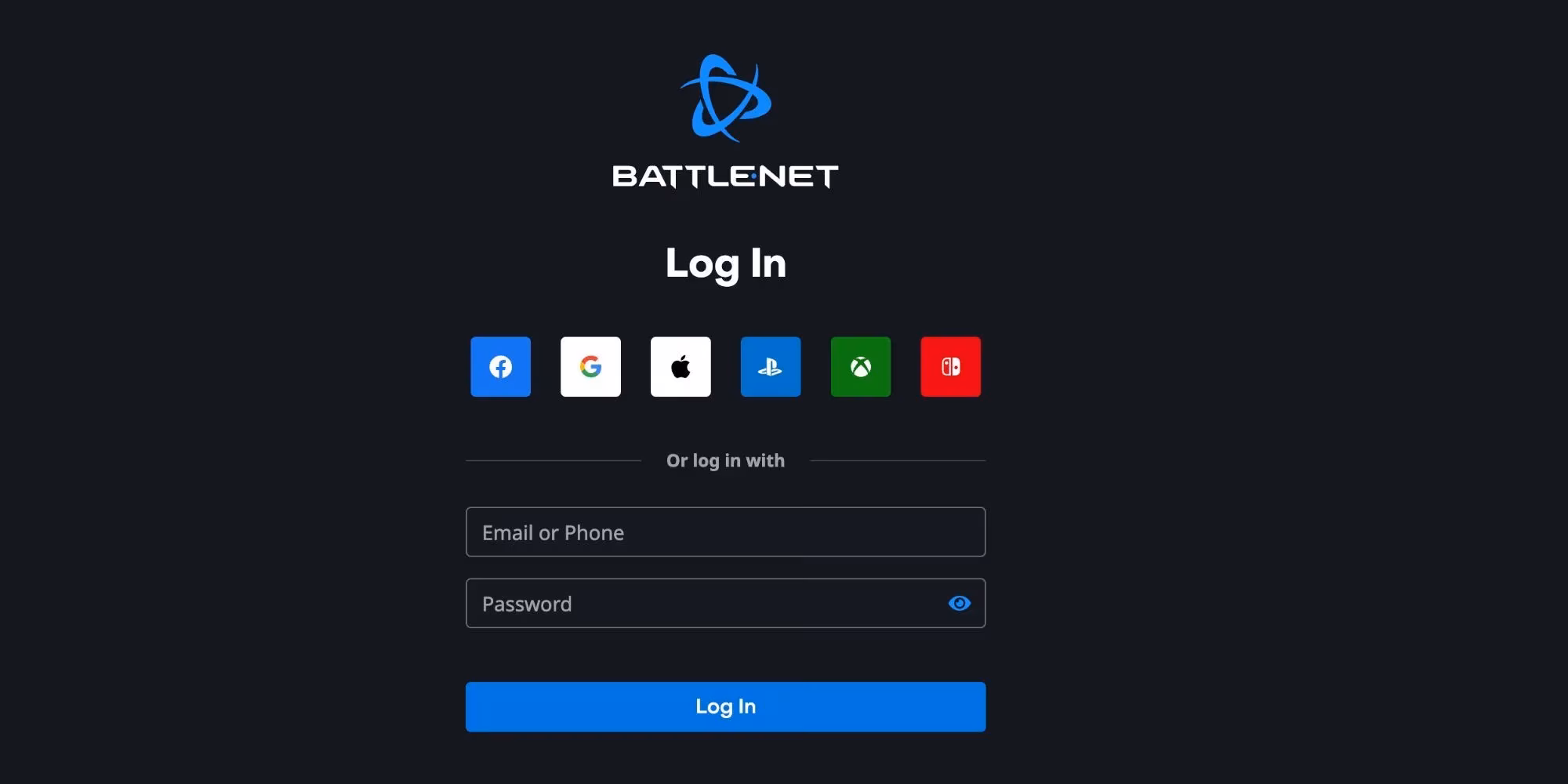Screen dimensions: 1568x784
Task: Click the blue Battle.net swirl logo
Action: 725,98
